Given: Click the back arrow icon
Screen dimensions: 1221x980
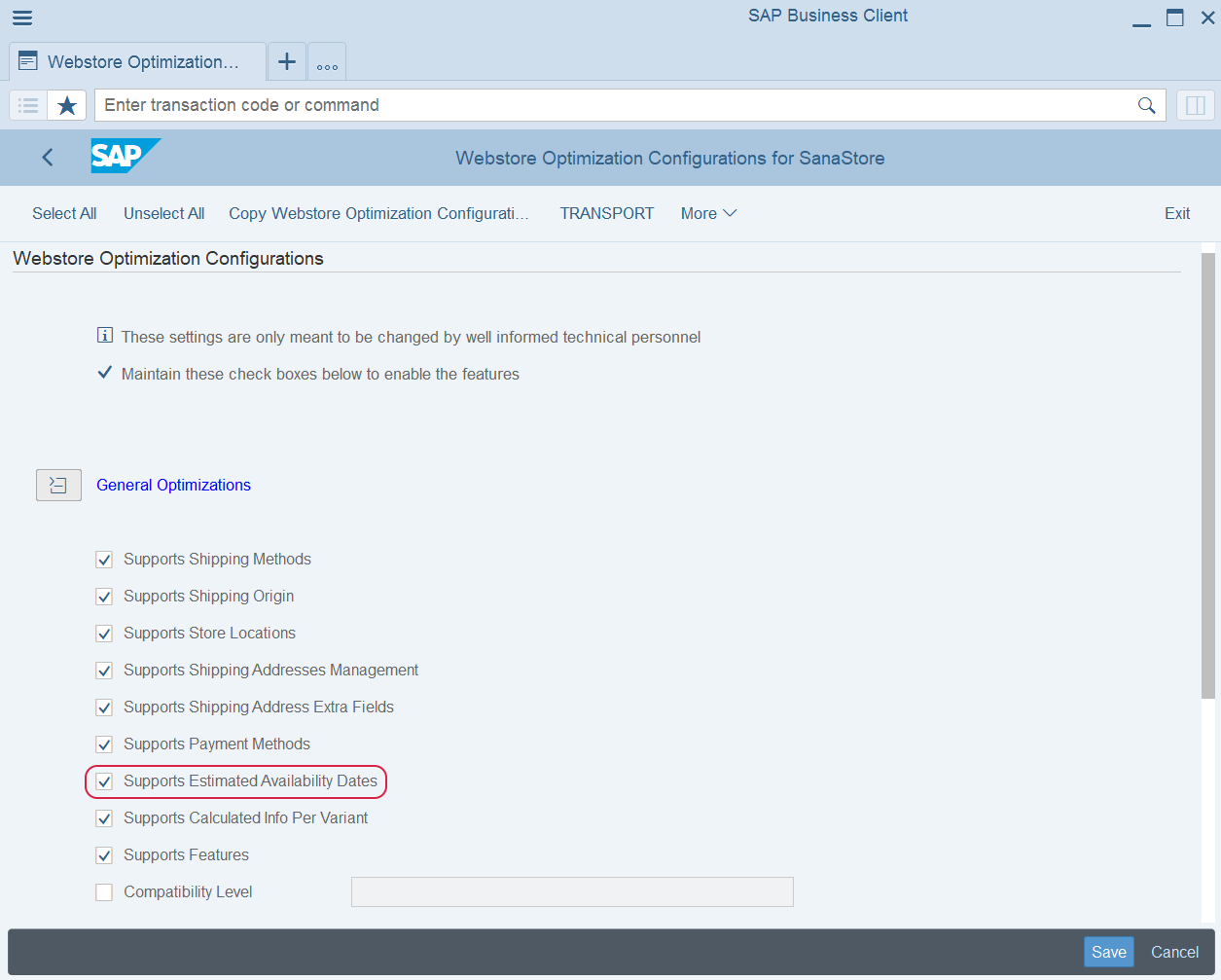Looking at the screenshot, I should (x=48, y=158).
